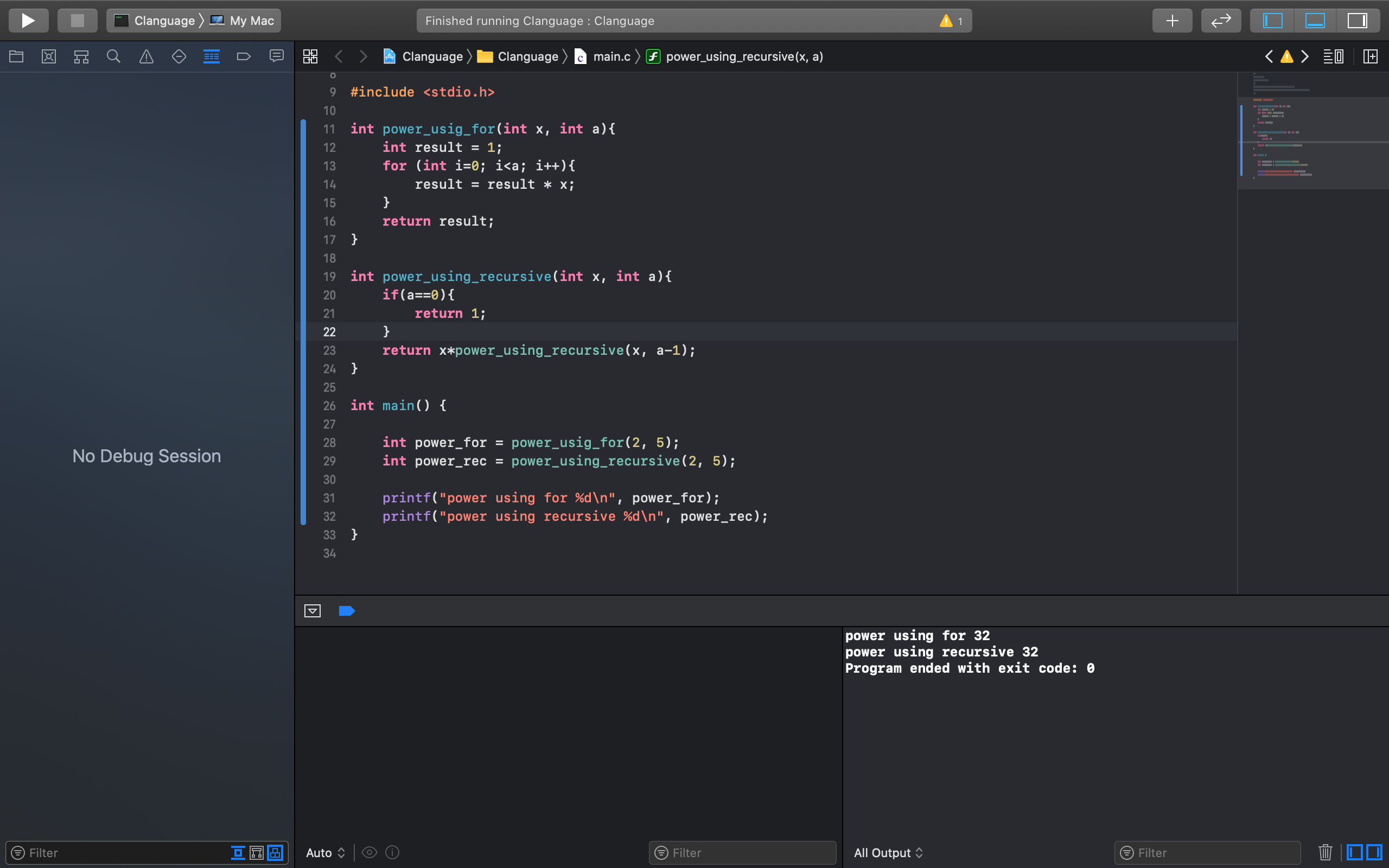Viewport: 1389px width, 868px height.
Task: Open the Report navigator icon
Action: tap(277, 56)
